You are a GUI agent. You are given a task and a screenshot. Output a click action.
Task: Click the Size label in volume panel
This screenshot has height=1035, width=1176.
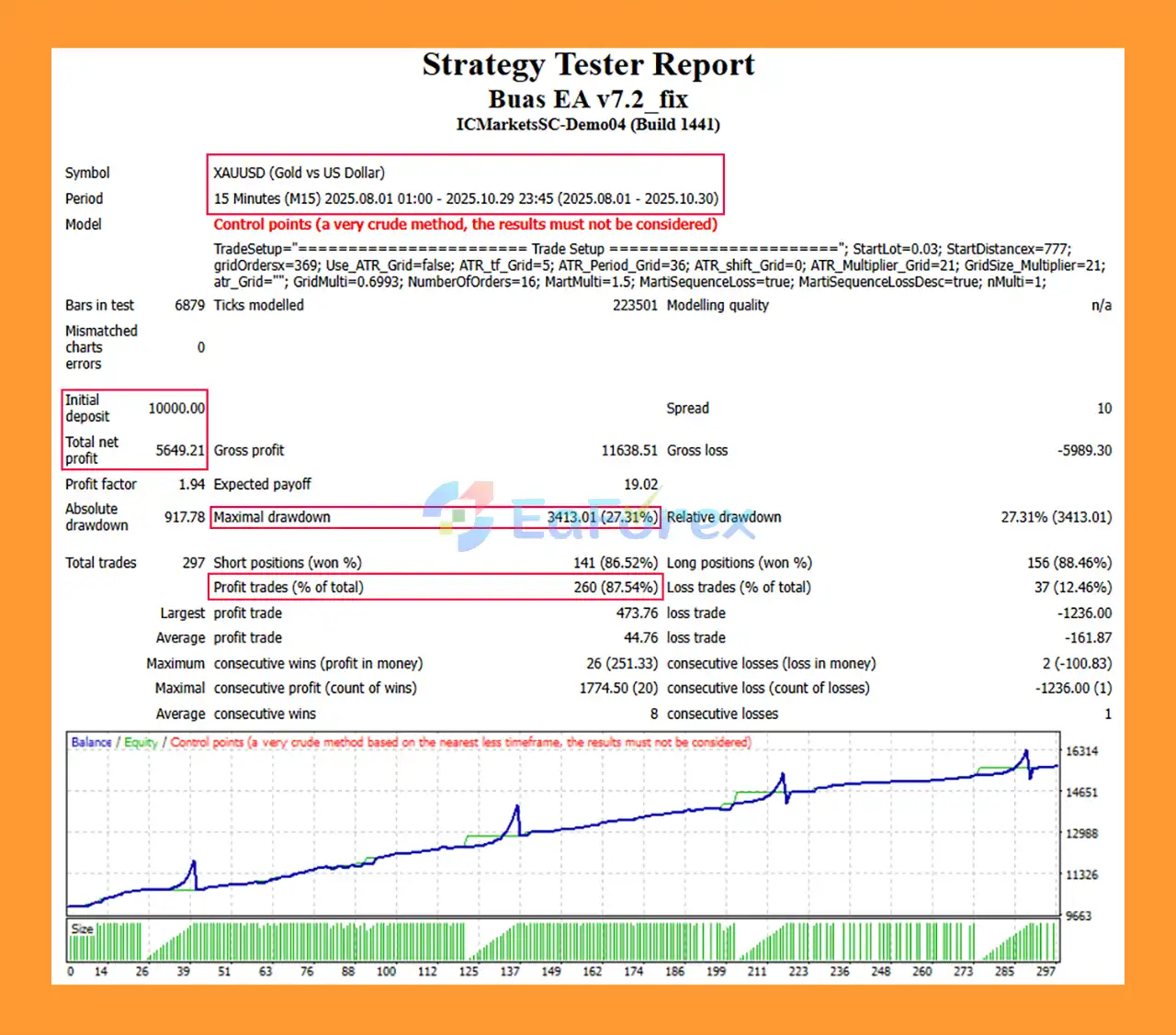pos(82,928)
